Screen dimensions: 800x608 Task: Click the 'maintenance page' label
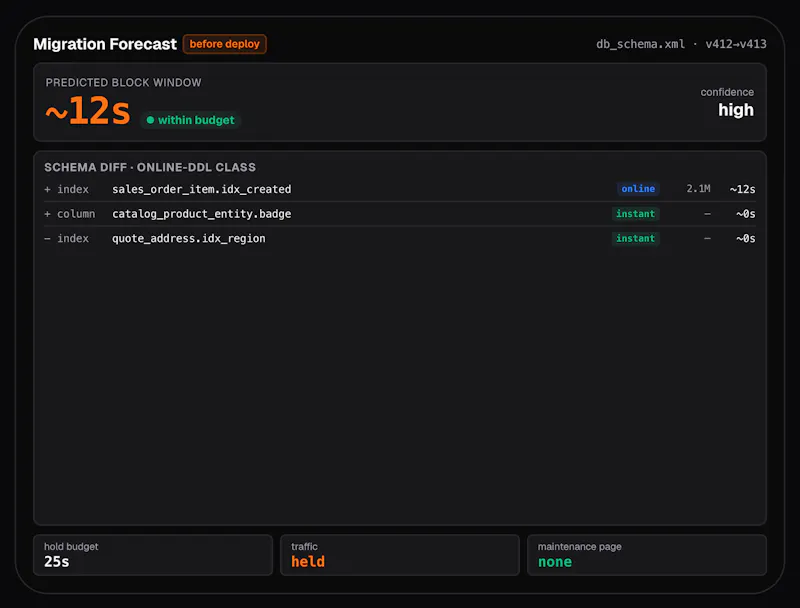pos(579,547)
